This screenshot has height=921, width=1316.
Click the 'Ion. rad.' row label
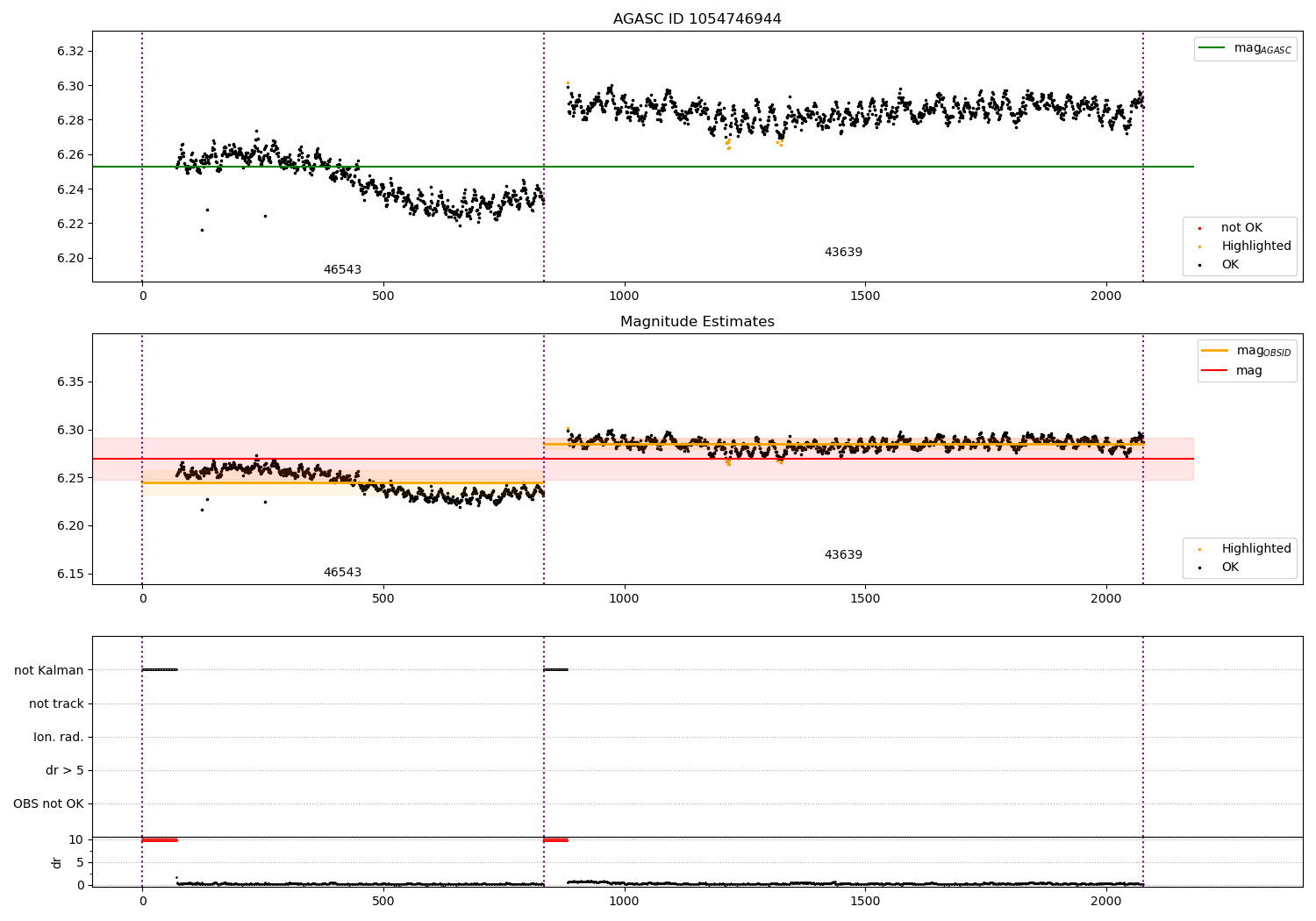pyautogui.click(x=59, y=737)
